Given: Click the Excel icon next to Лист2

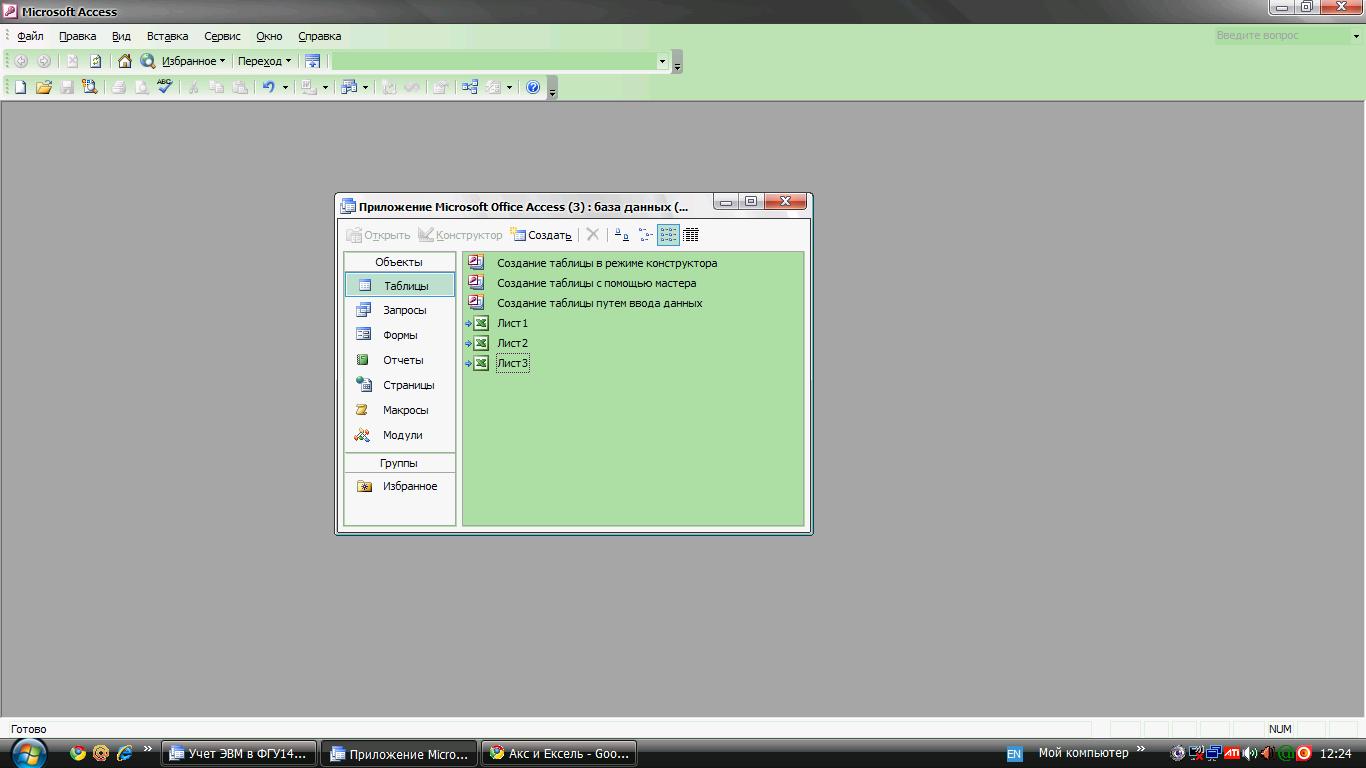Looking at the screenshot, I should 481,343.
